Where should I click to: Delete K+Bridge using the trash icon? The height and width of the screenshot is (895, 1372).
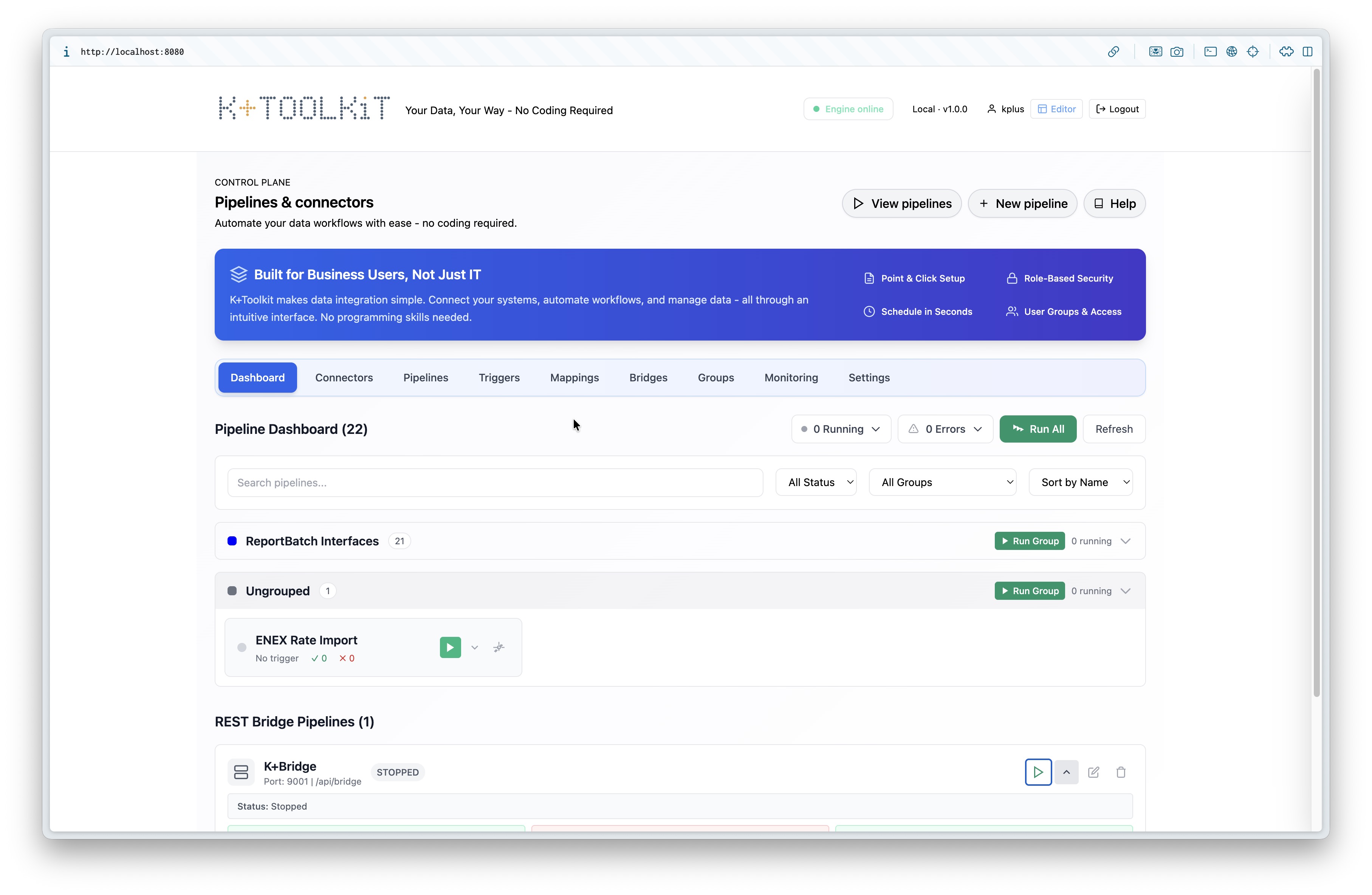tap(1121, 772)
